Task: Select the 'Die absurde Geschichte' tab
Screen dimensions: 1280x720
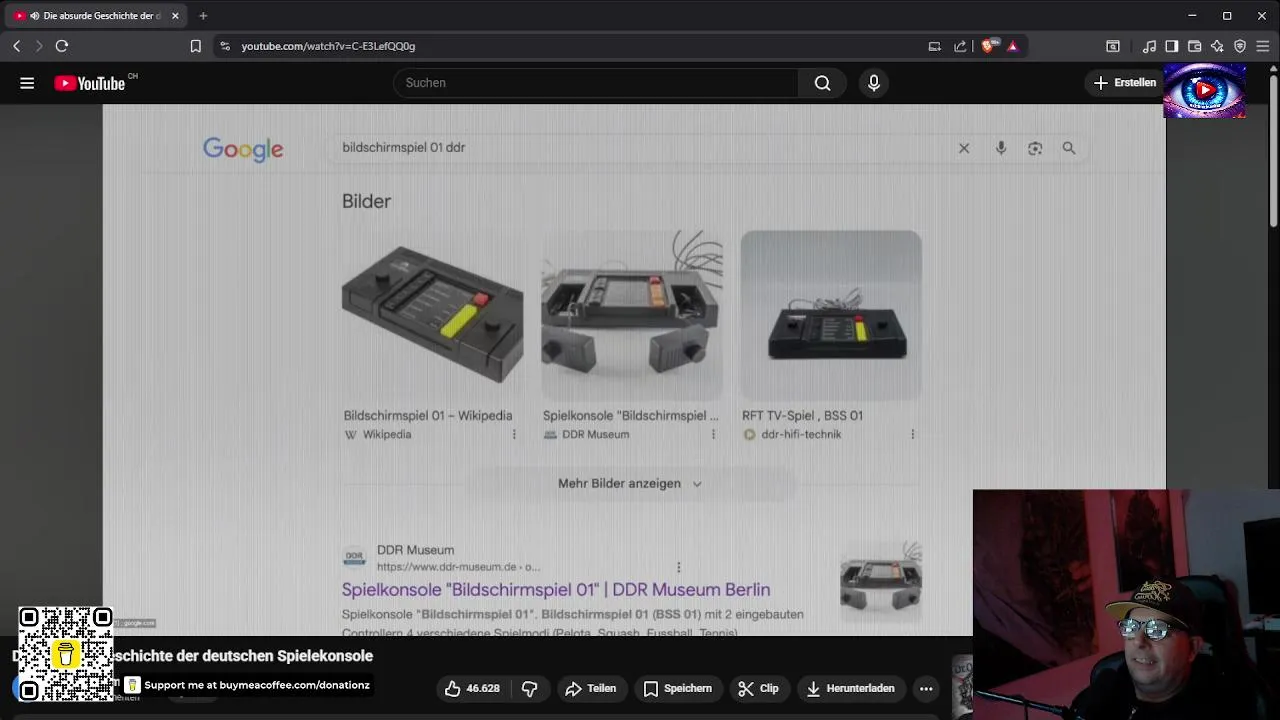Action: click(x=95, y=16)
